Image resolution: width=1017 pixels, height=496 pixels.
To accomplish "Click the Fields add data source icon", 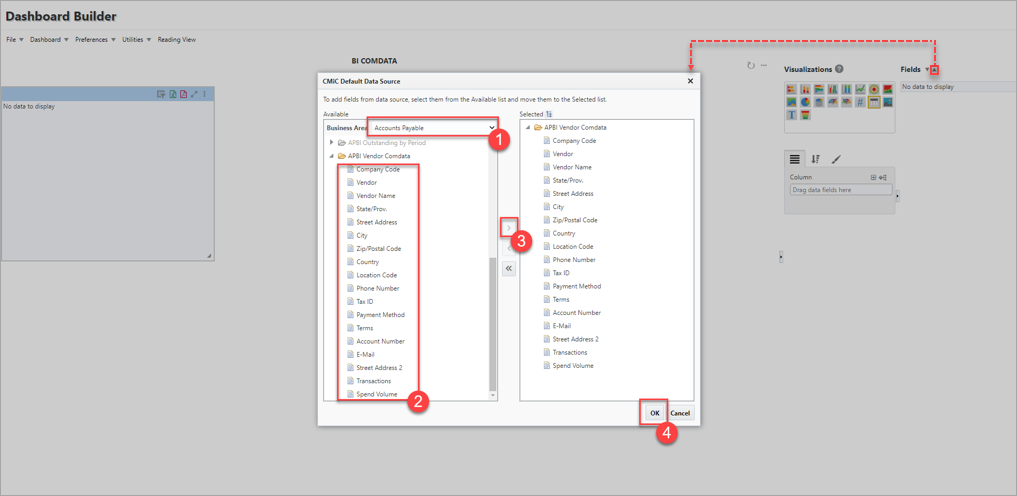I will click(x=935, y=69).
